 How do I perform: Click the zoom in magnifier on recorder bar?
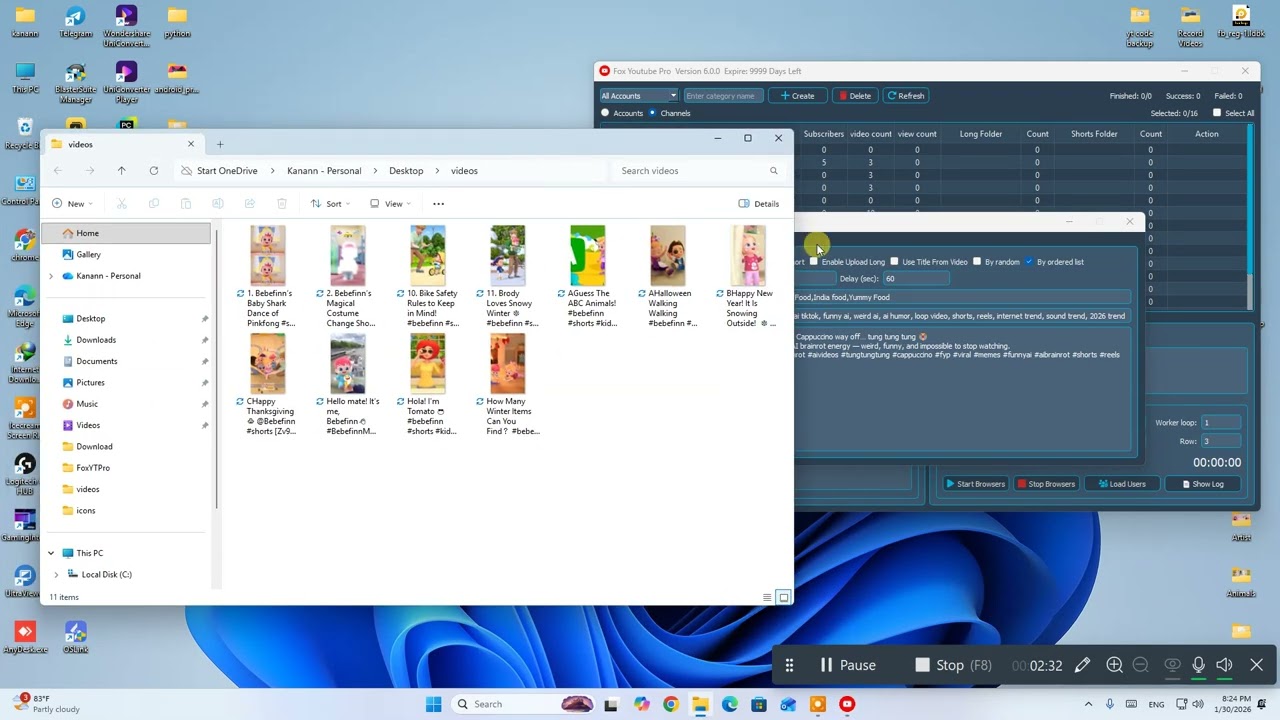tap(1114, 665)
